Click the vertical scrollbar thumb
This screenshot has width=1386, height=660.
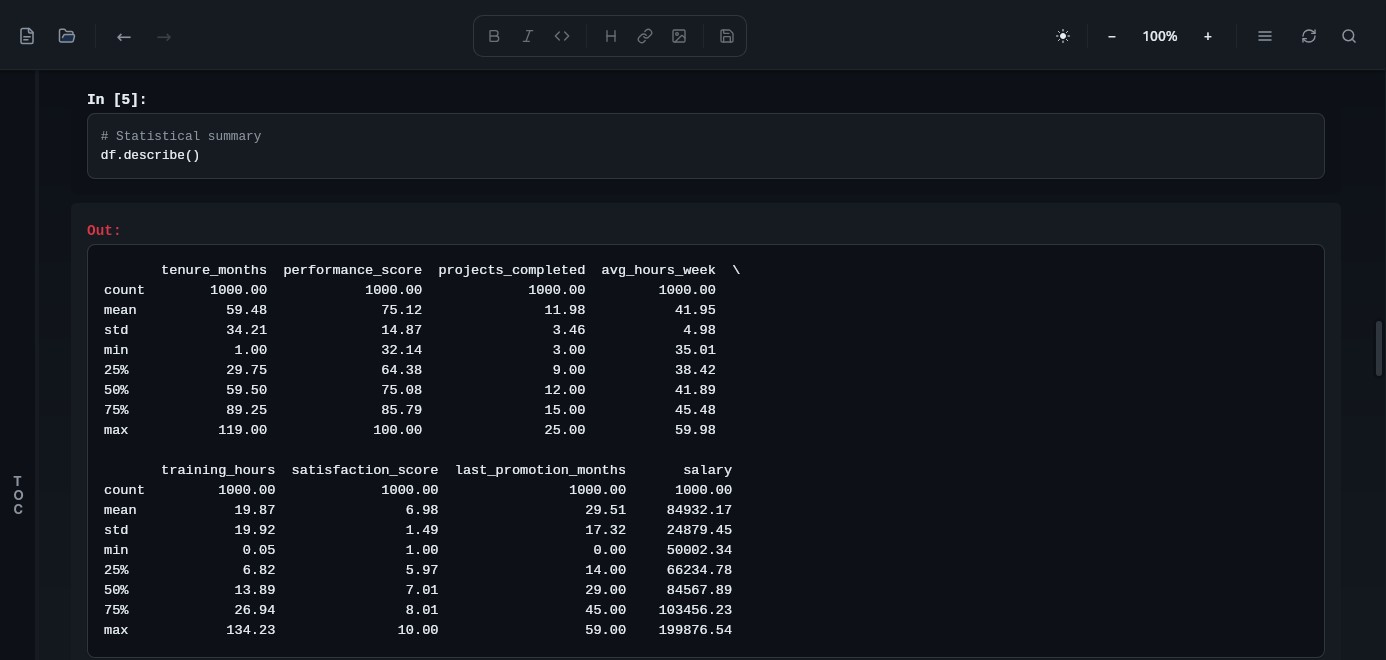pyautogui.click(x=1380, y=348)
